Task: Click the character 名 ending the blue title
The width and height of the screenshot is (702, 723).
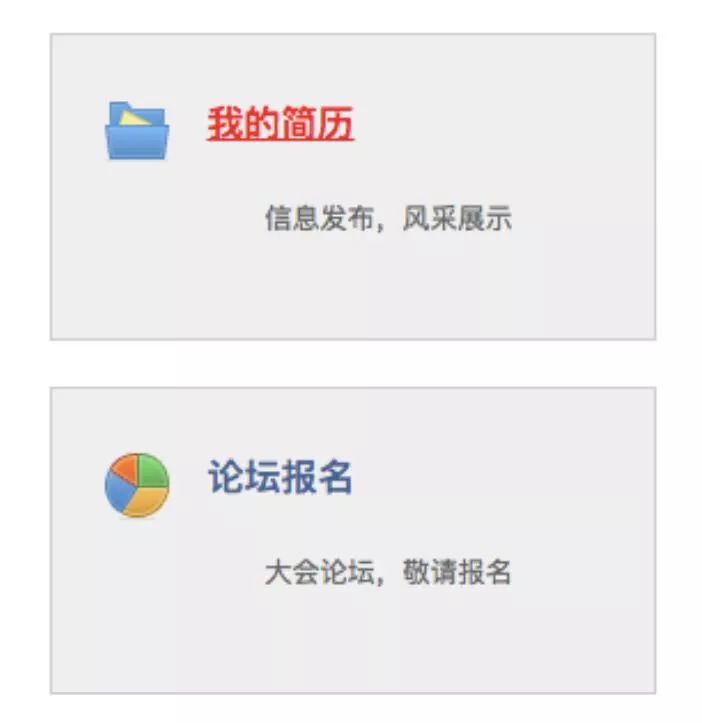Action: click(335, 477)
